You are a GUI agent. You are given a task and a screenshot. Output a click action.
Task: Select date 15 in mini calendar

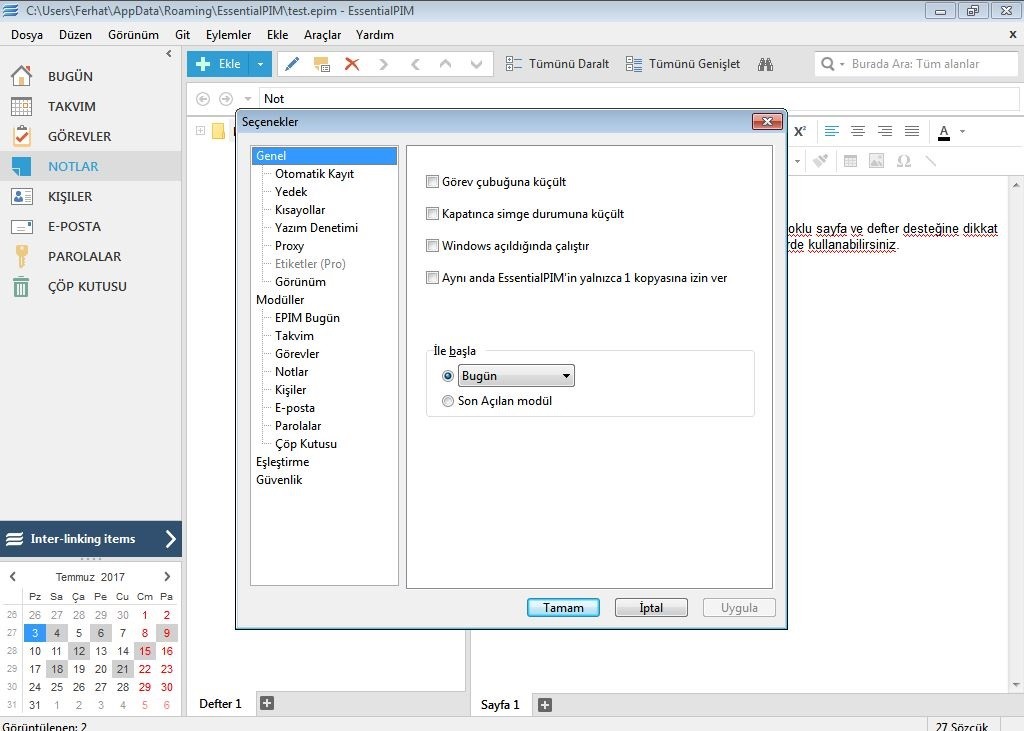(x=145, y=651)
